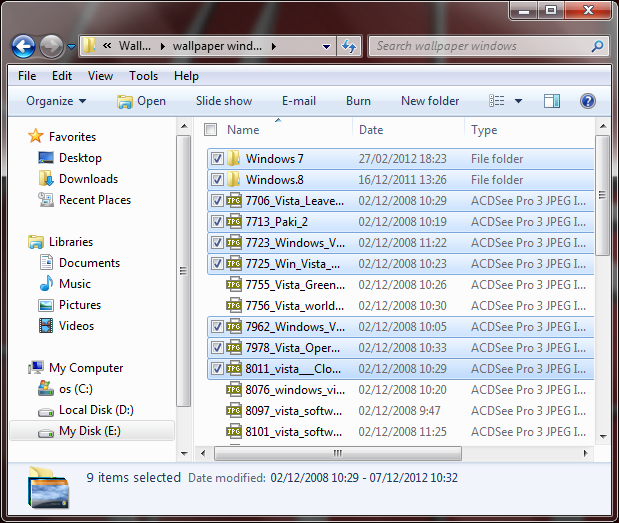Open the Tools menu
This screenshot has width=619, height=523.
pos(143,75)
